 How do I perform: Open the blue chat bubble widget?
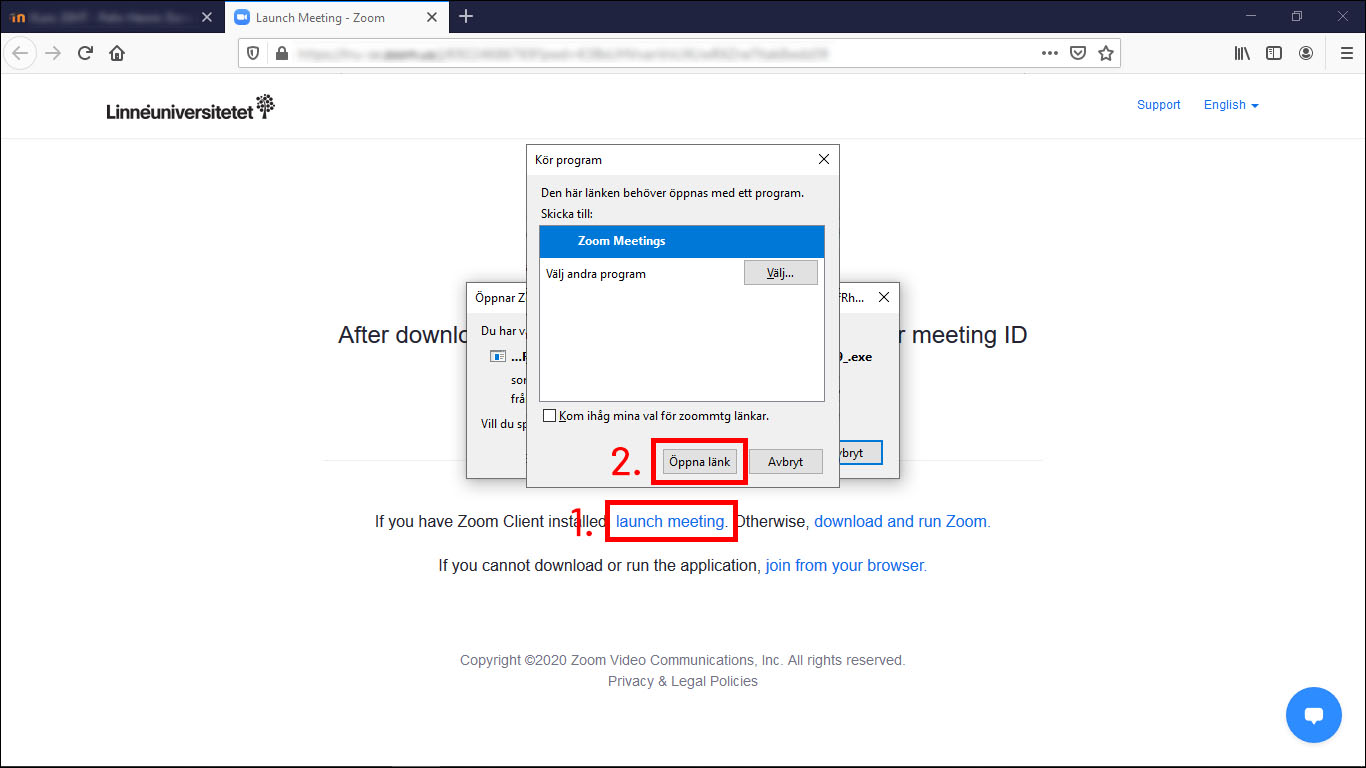coord(1313,715)
